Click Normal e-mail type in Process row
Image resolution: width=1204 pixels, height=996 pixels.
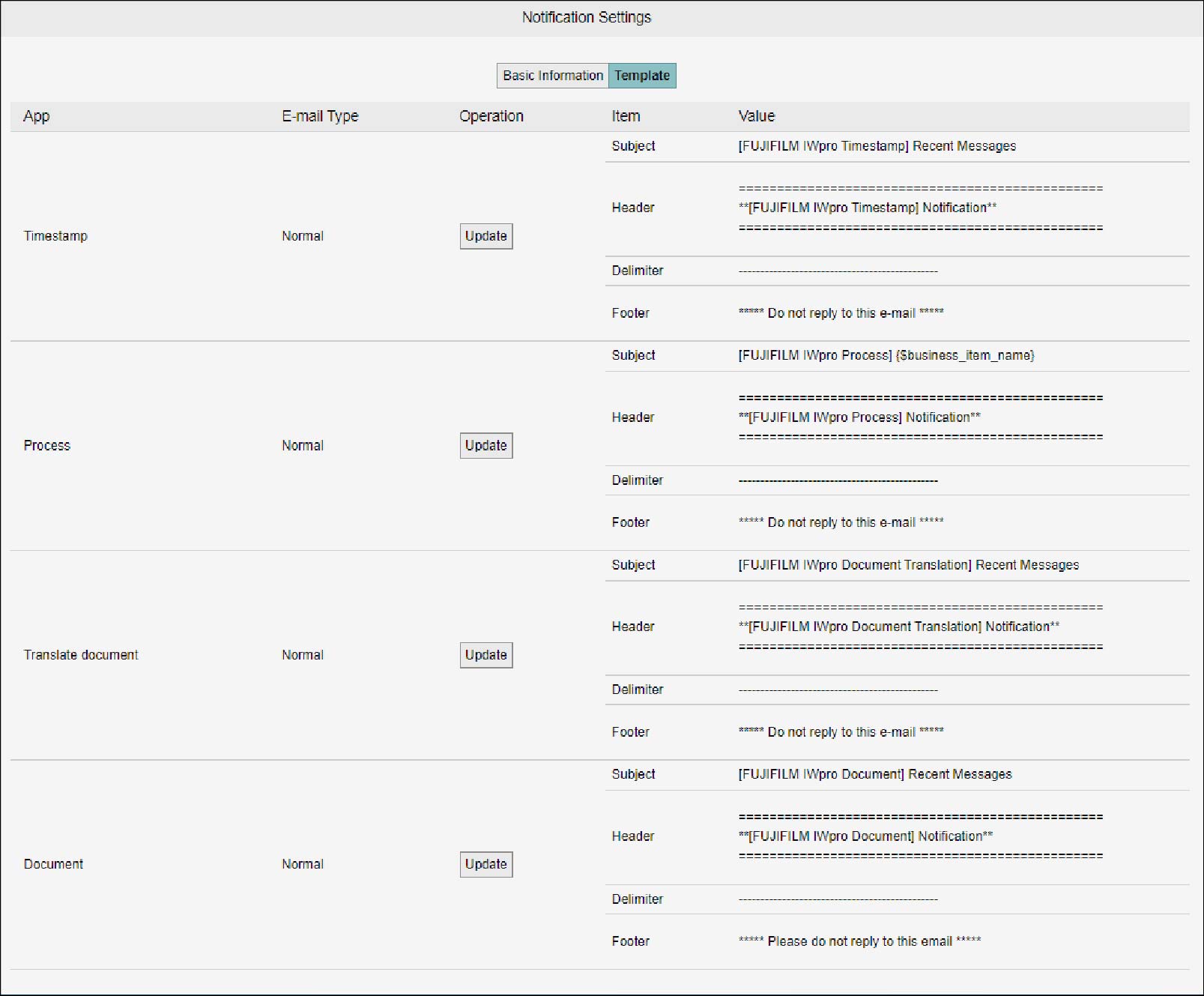[303, 445]
